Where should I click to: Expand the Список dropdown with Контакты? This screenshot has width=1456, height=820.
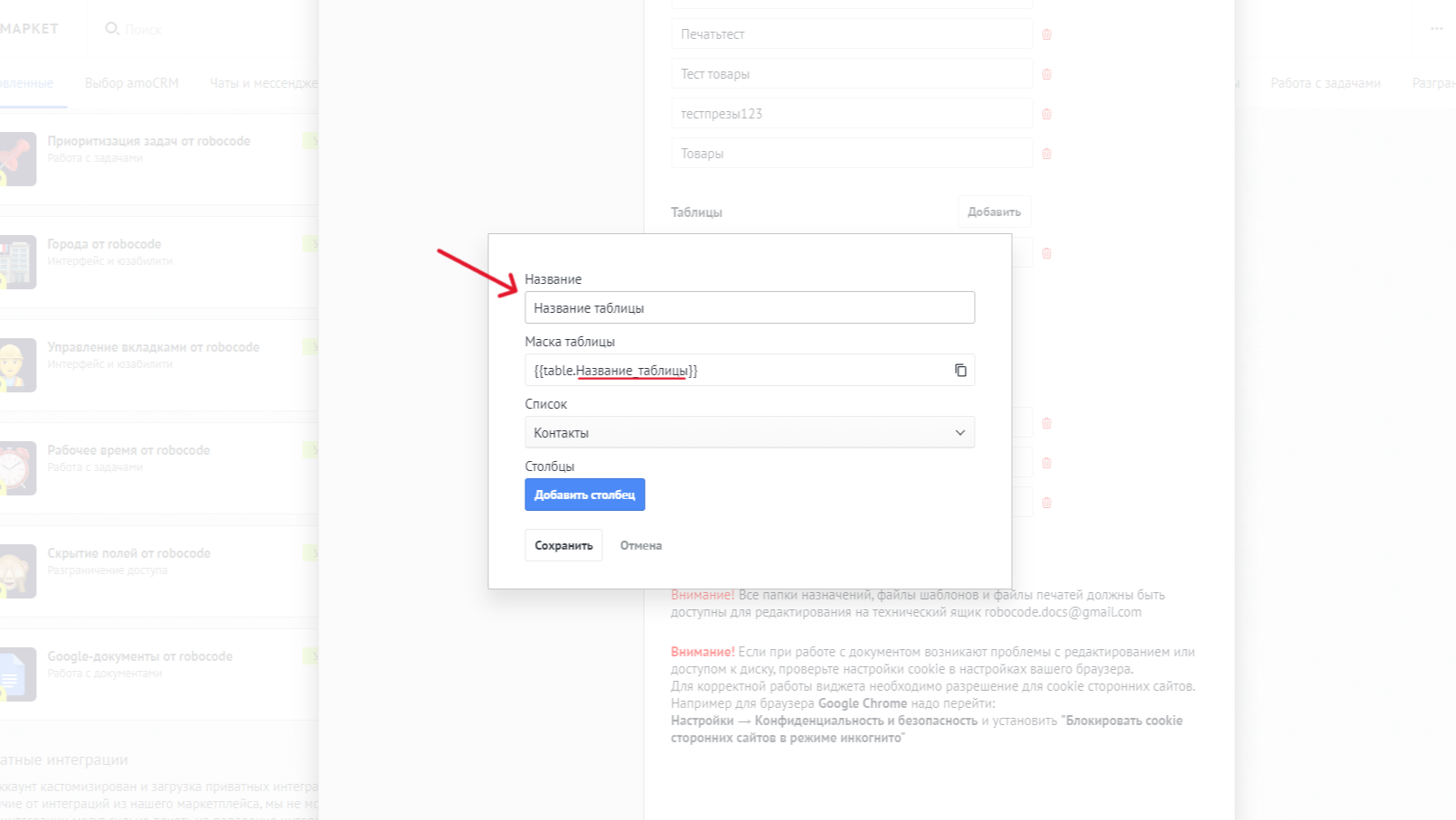pyautogui.click(x=750, y=432)
